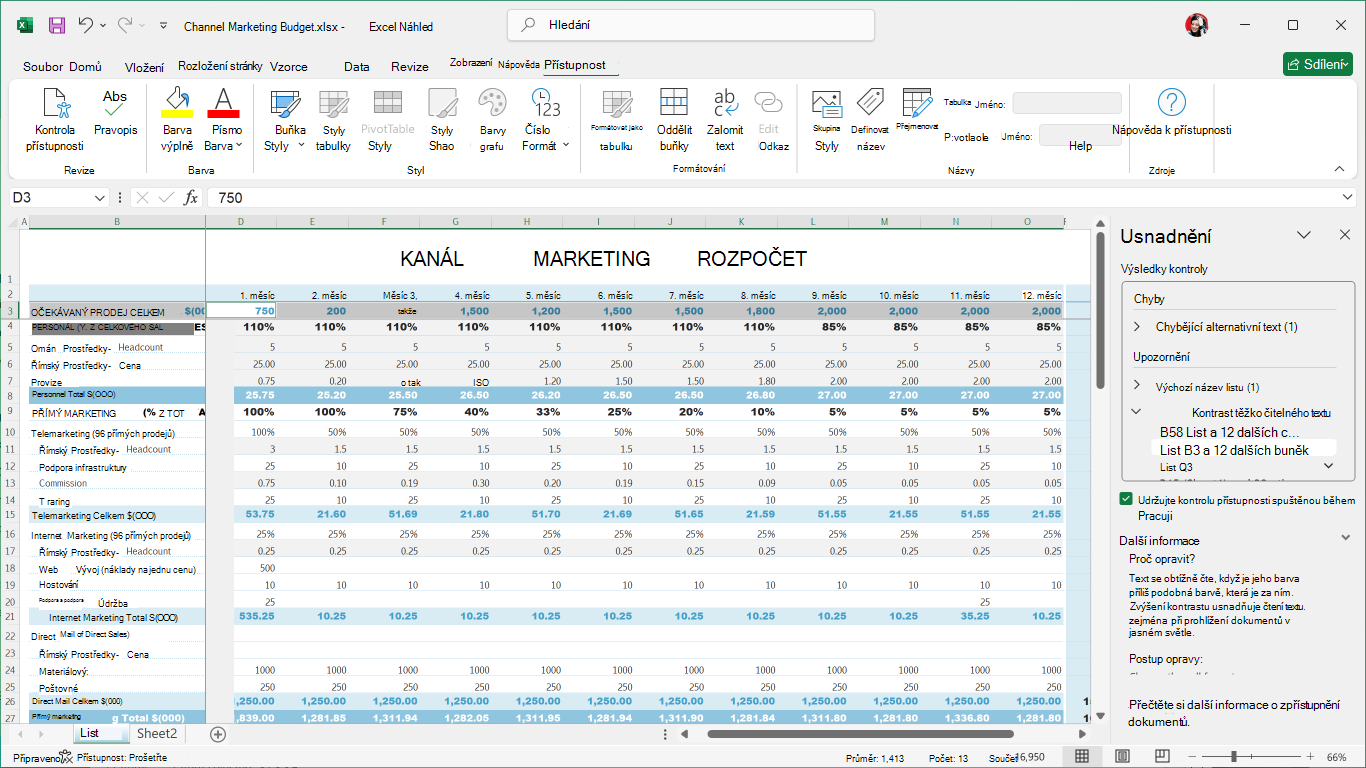Open Name Box dropdown arrow
Screen dimensions: 1366x768
coord(99,198)
